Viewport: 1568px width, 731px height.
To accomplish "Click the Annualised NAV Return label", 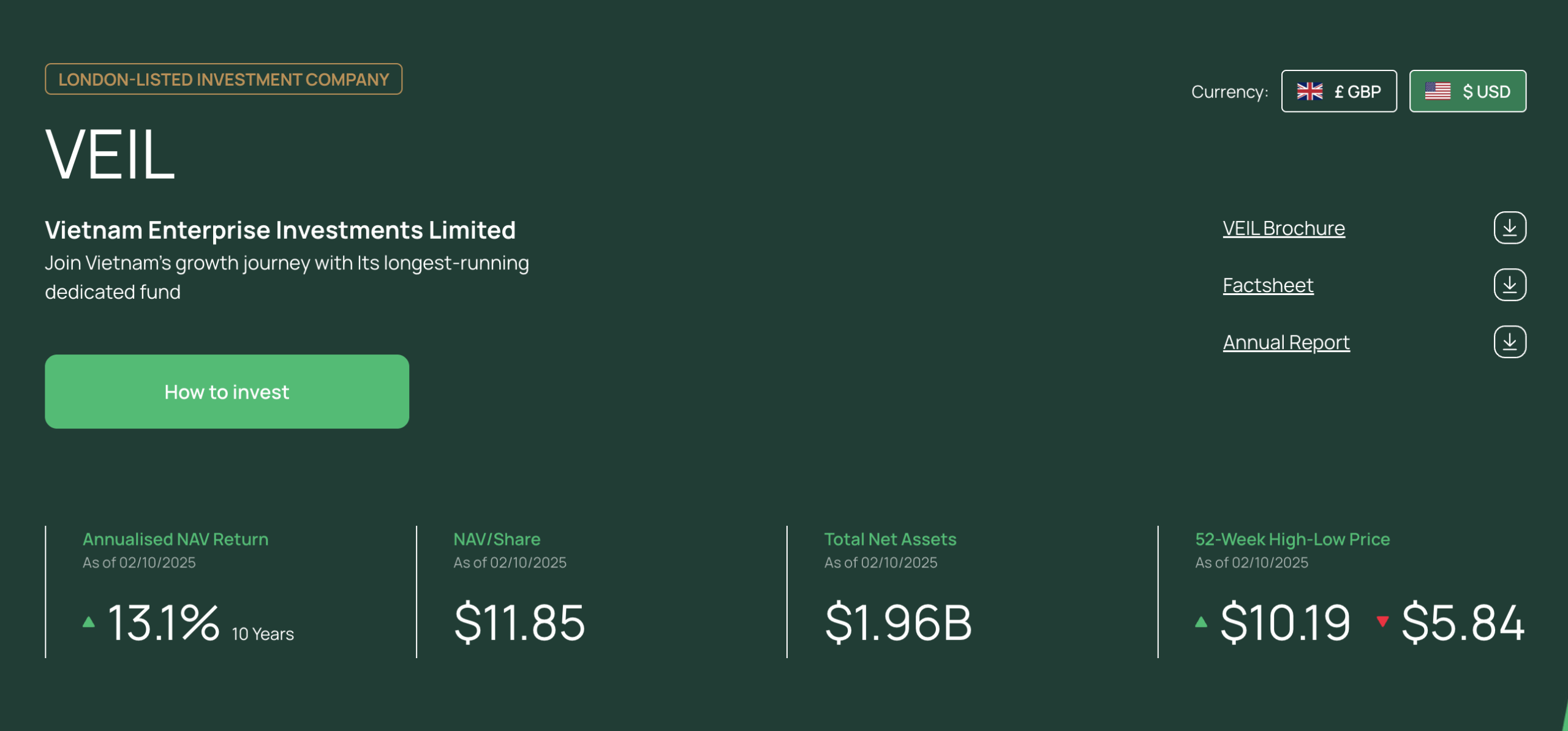I will [175, 539].
